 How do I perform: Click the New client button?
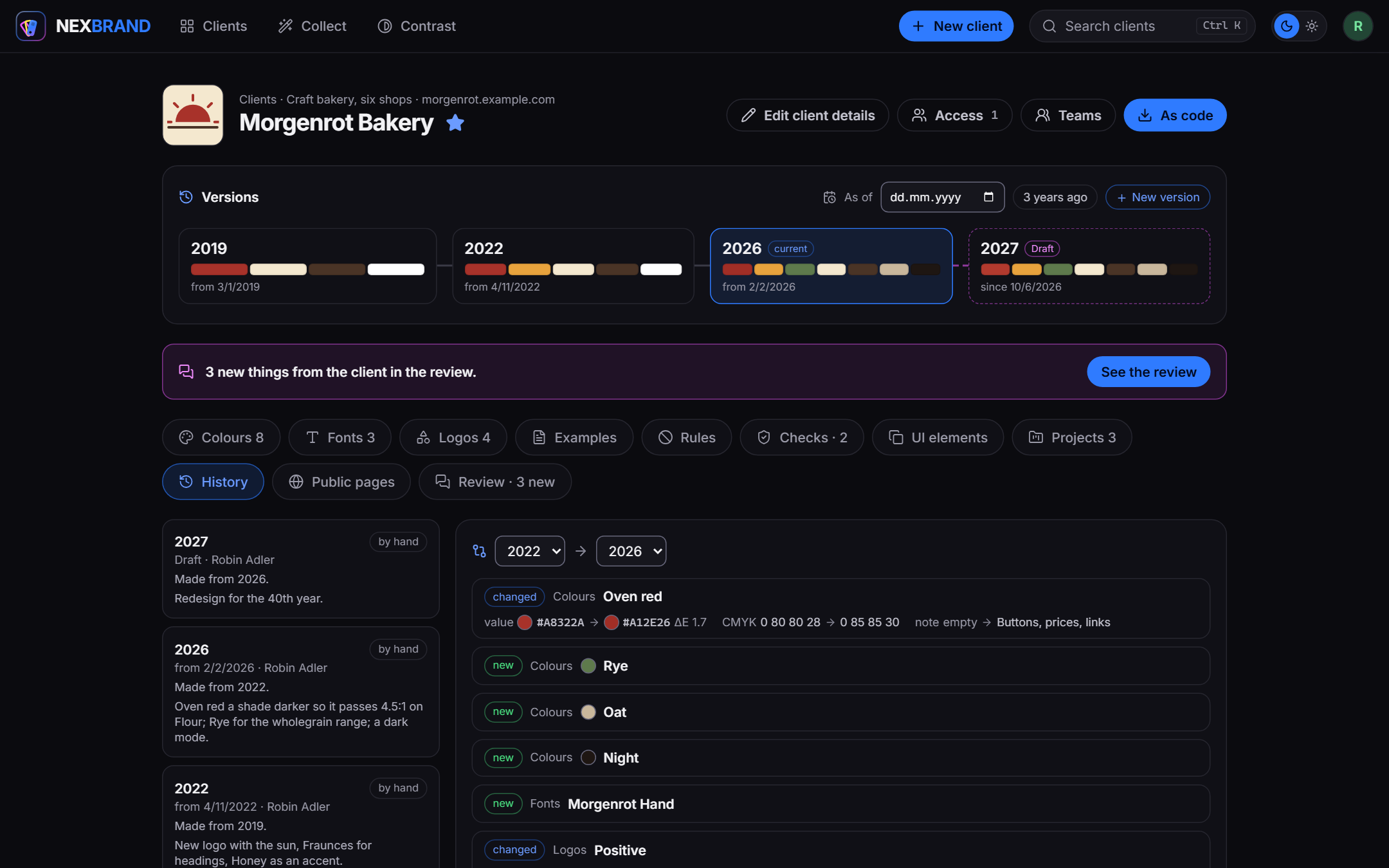(956, 26)
